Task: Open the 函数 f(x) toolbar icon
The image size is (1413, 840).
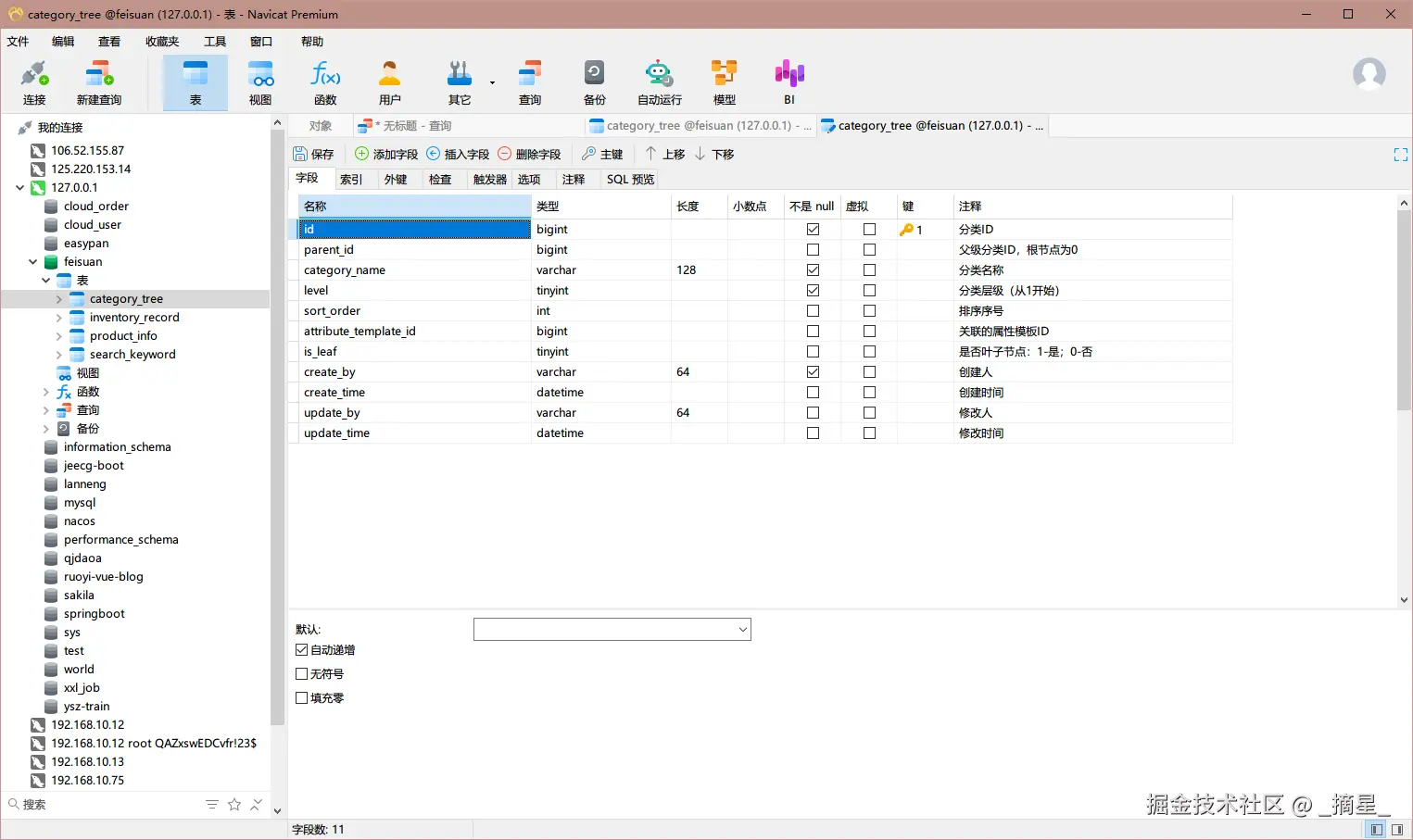Action: point(325,82)
